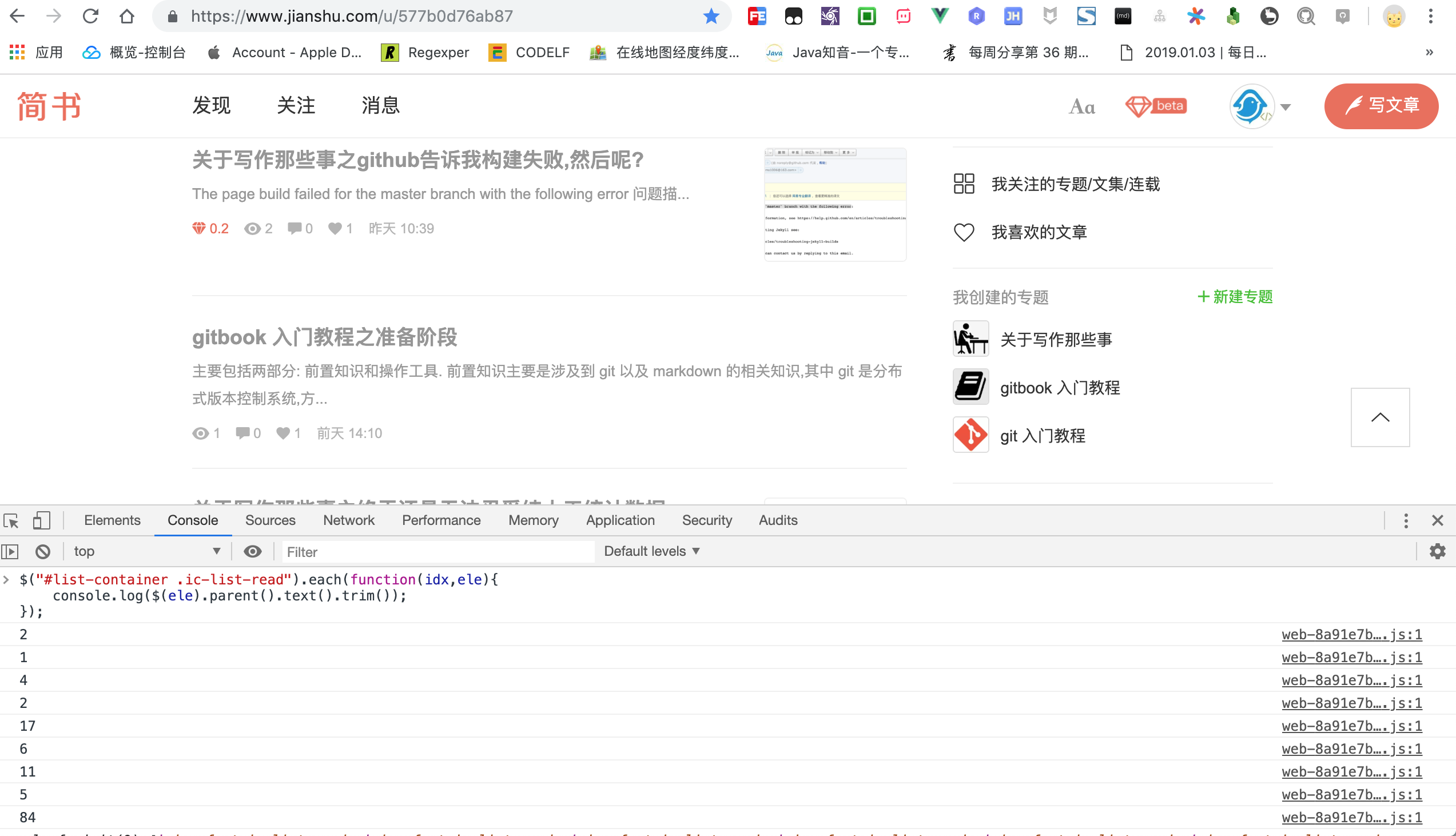Viewport: 1456px width, 836px height.
Task: Click the font size Aa icon in header
Action: point(1081,106)
